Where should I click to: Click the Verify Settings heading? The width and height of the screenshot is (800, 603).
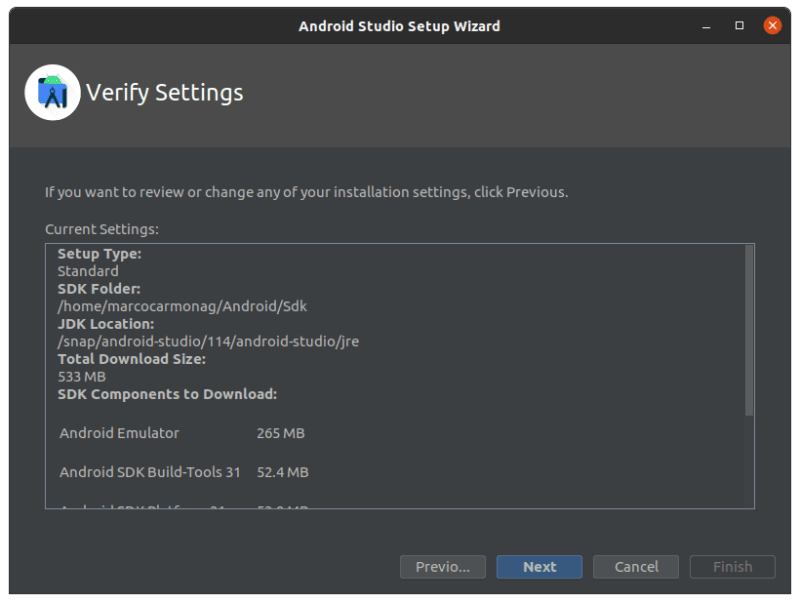click(164, 93)
